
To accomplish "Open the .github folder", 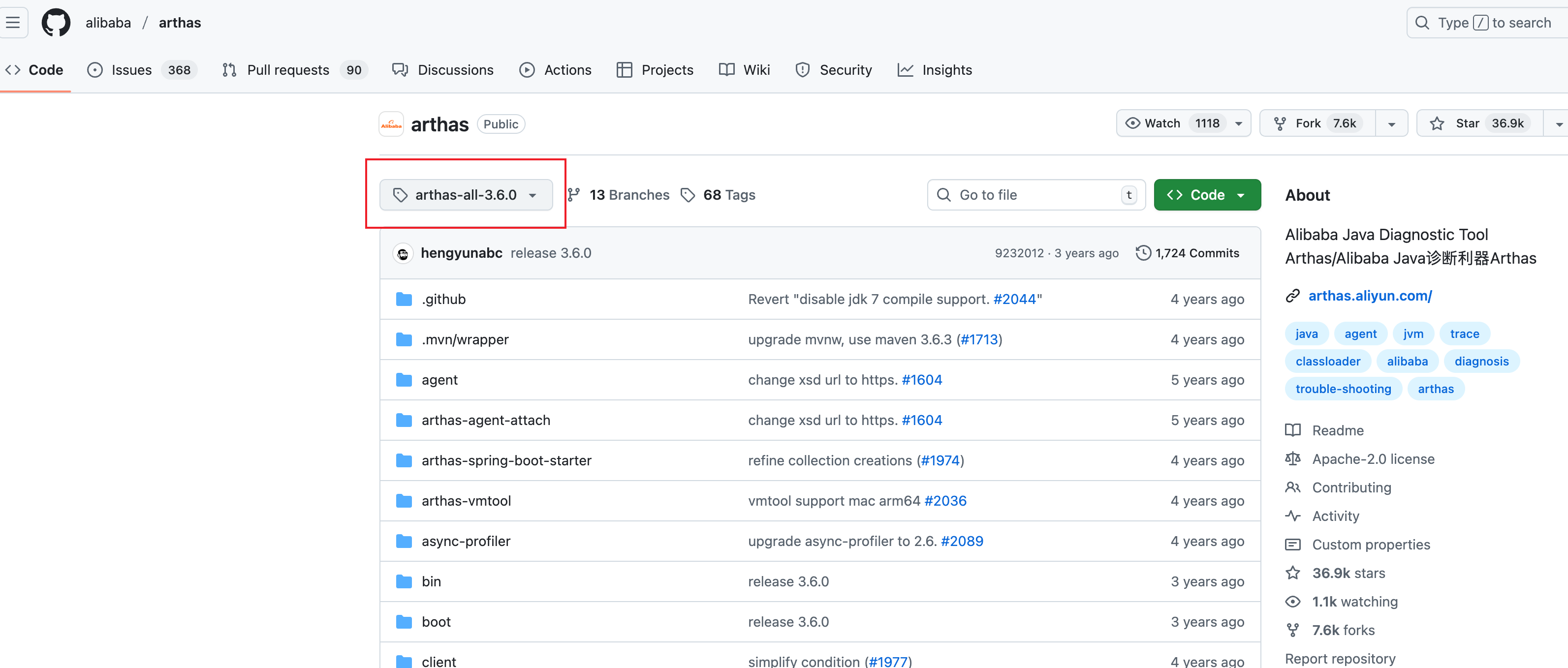I will 443,300.
